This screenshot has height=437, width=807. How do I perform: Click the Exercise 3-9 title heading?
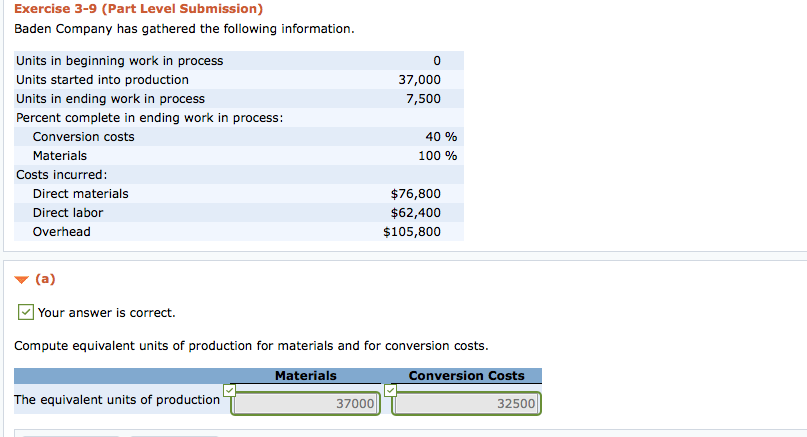pos(139,9)
